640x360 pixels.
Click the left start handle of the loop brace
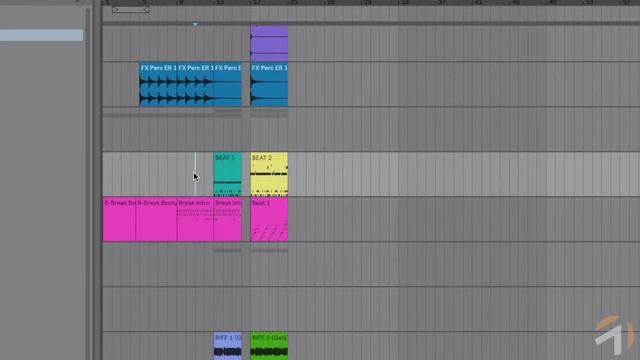(x=115, y=9)
